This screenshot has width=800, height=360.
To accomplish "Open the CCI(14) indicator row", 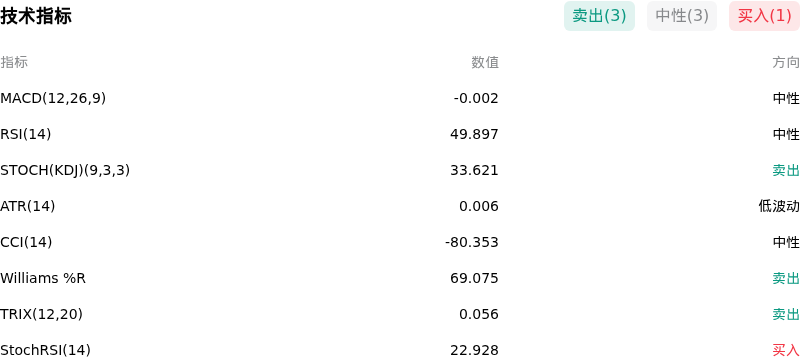I will pyautogui.click(x=400, y=242).
